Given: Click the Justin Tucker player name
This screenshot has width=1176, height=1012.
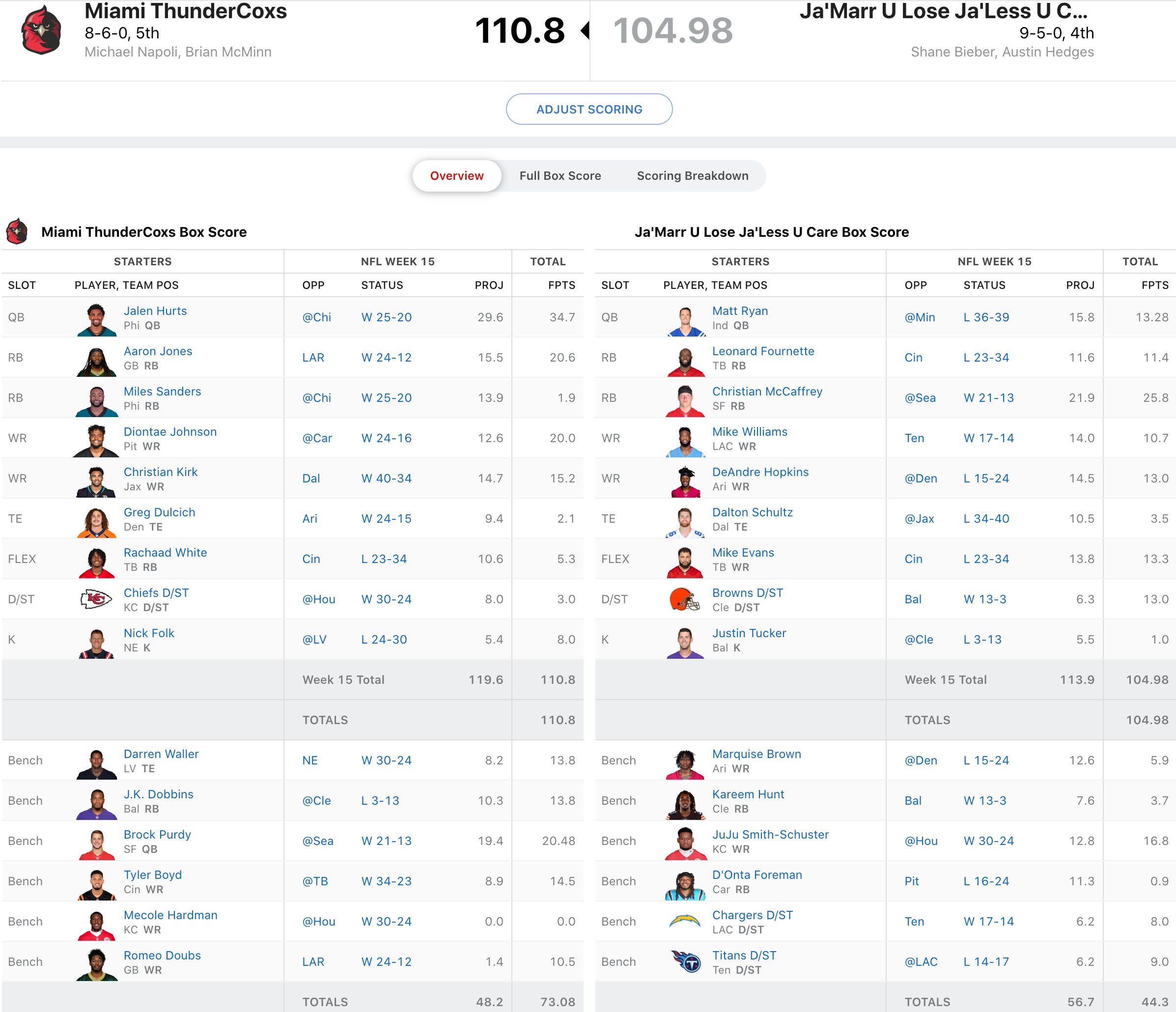Looking at the screenshot, I should pyautogui.click(x=749, y=633).
